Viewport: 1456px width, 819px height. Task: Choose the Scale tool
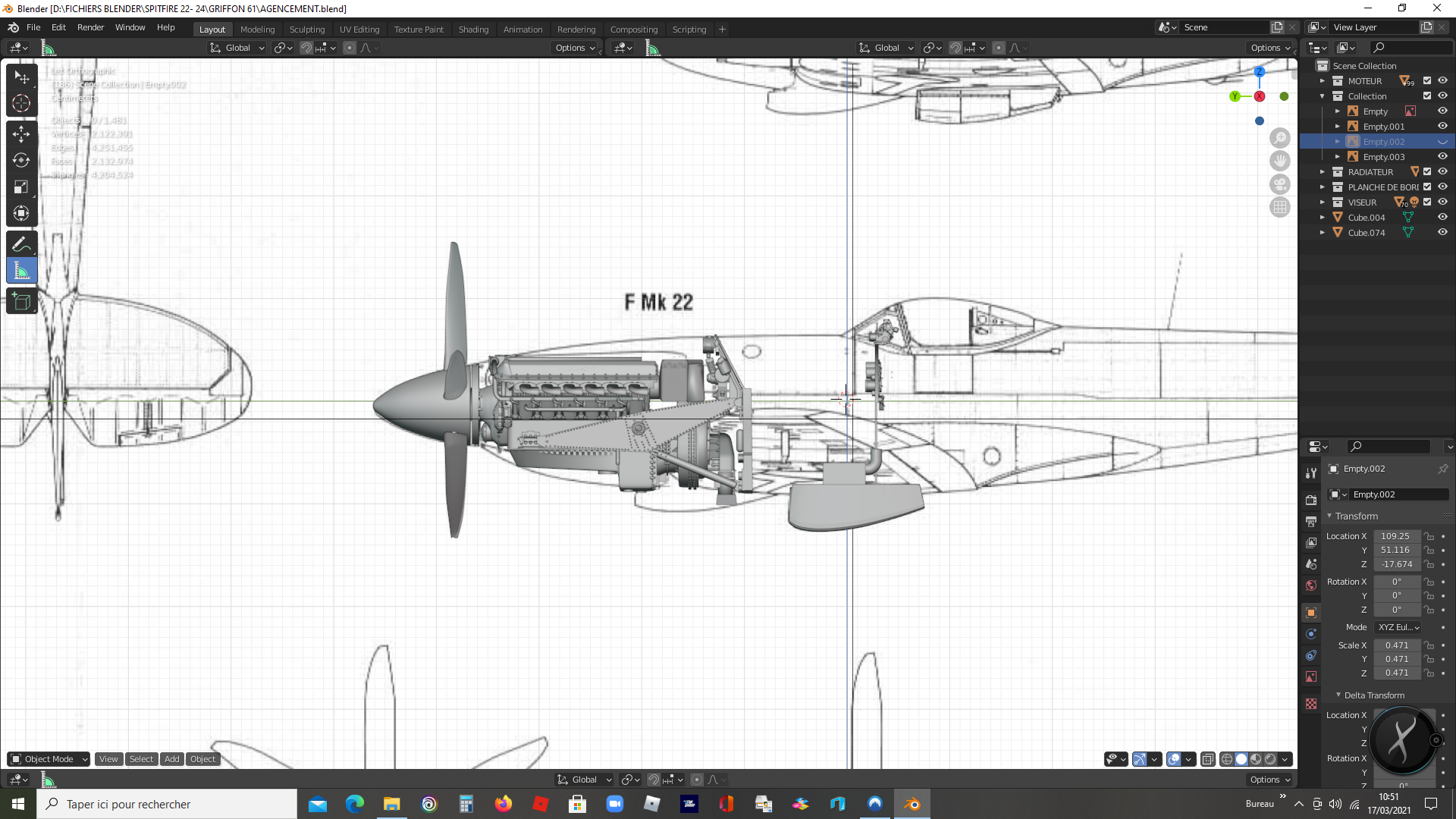pos(21,187)
